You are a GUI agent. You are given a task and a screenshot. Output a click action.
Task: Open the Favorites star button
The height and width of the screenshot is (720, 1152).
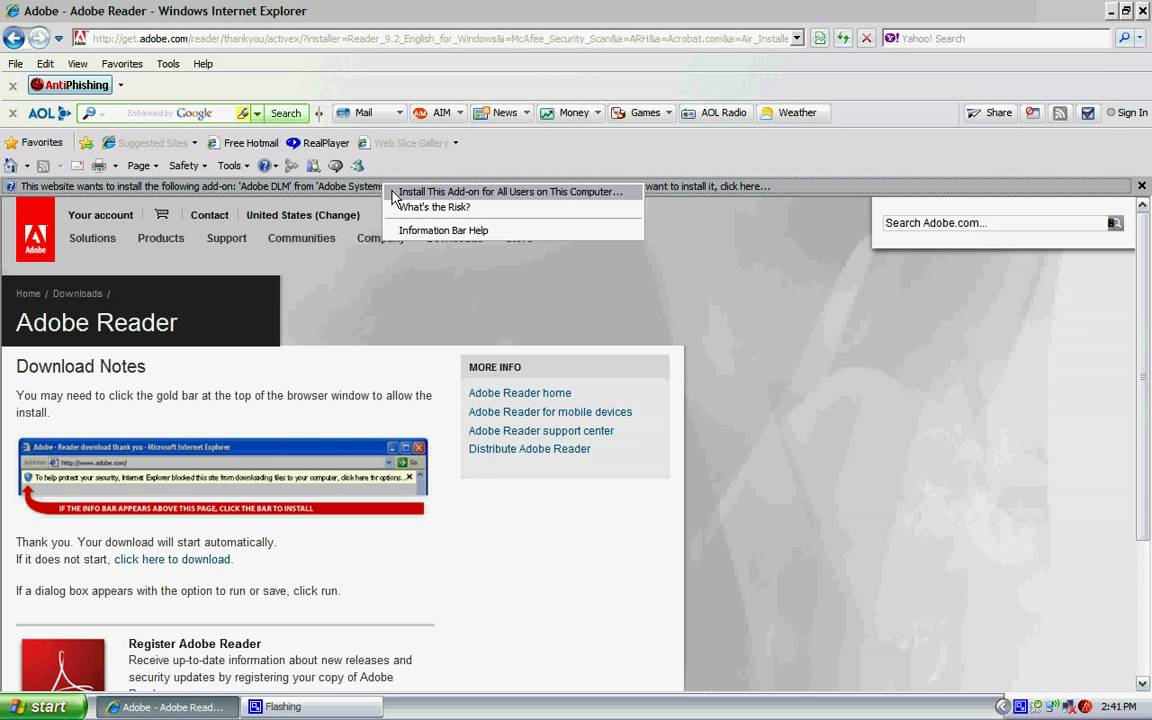(x=34, y=143)
